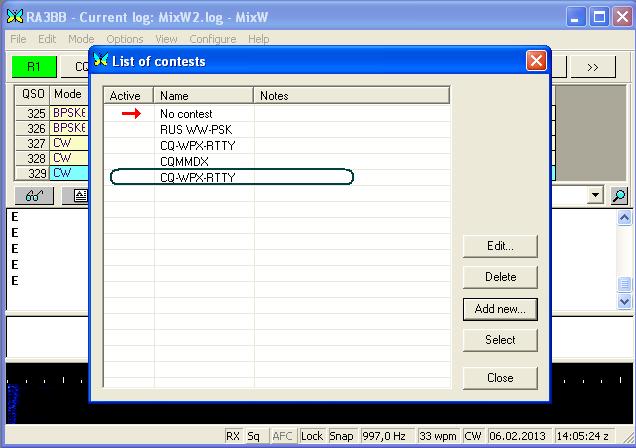Toggle Lock in the status bar
636x448 pixels.
[312, 436]
